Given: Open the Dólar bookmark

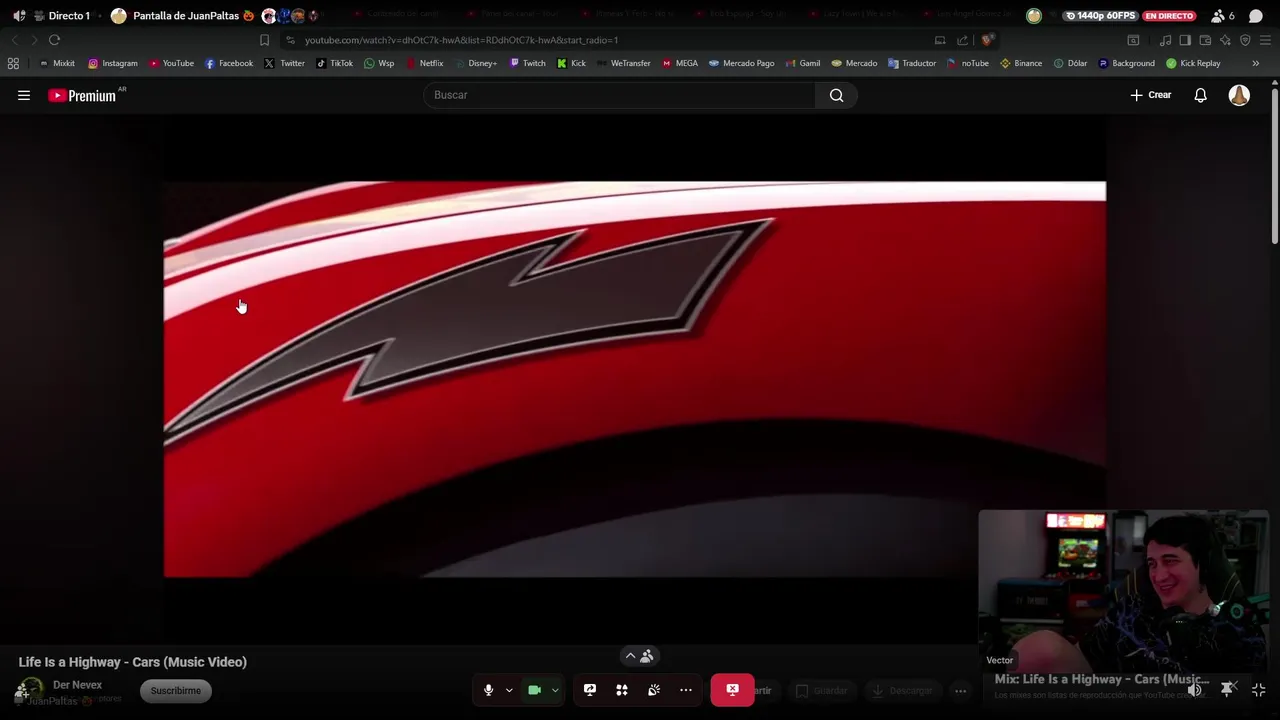Looking at the screenshot, I should coord(1070,63).
